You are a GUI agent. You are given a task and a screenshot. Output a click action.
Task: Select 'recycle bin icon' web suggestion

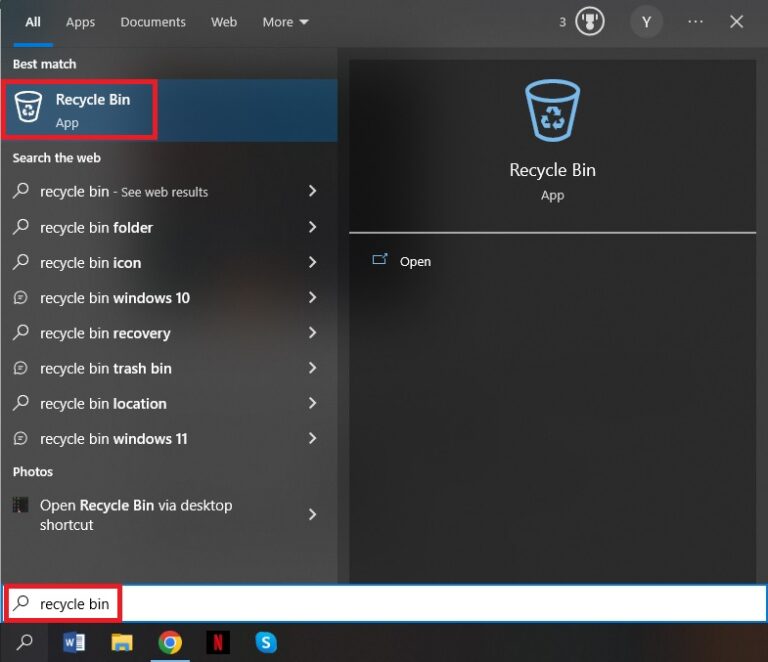pyautogui.click(x=90, y=263)
